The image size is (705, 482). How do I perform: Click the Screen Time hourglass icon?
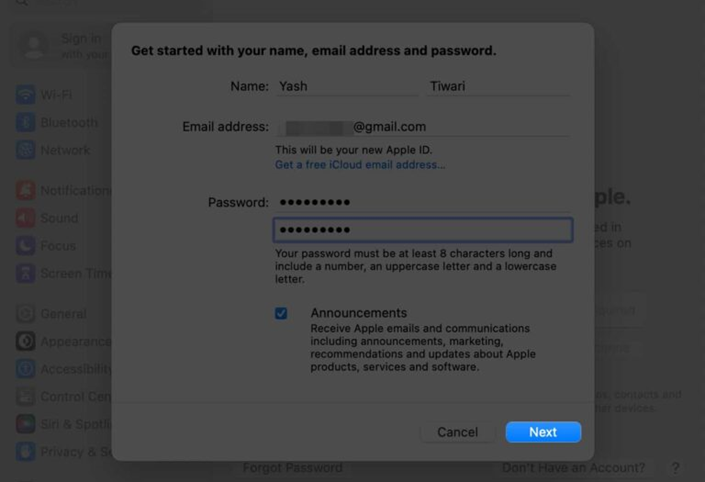coord(25,273)
